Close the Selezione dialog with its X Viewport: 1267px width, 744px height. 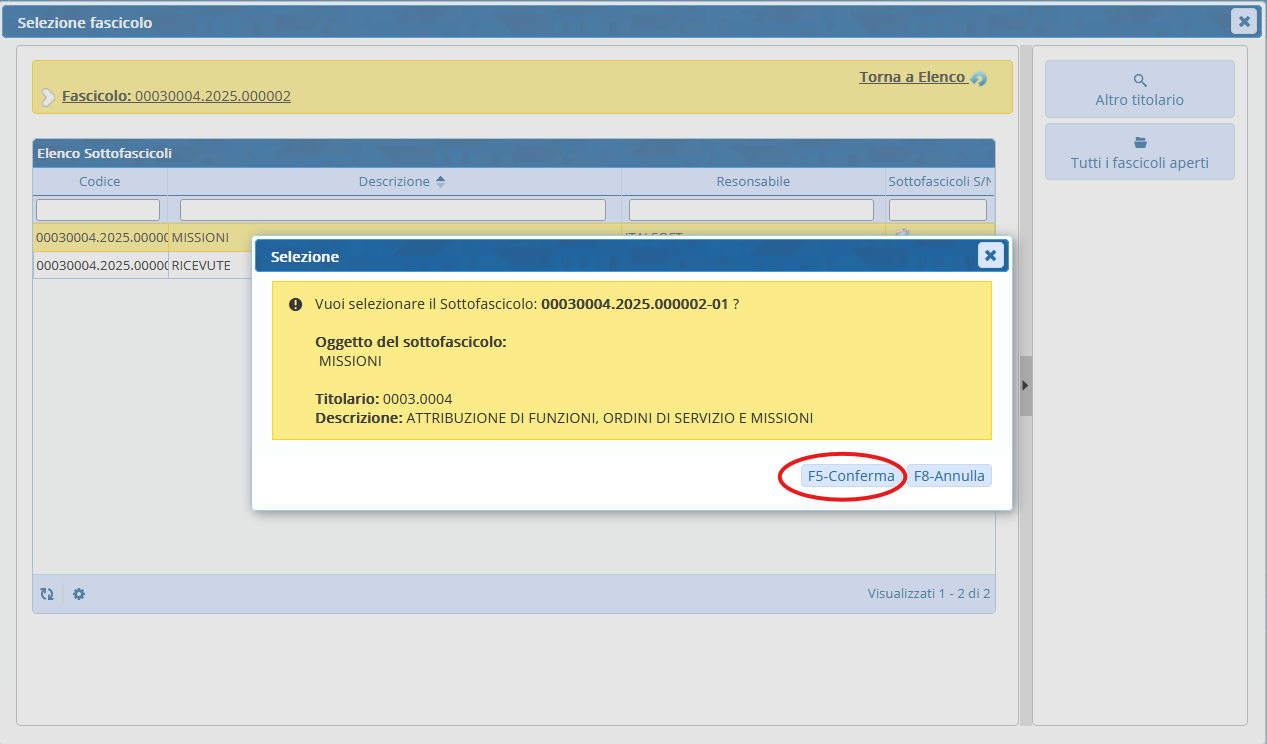[989, 256]
